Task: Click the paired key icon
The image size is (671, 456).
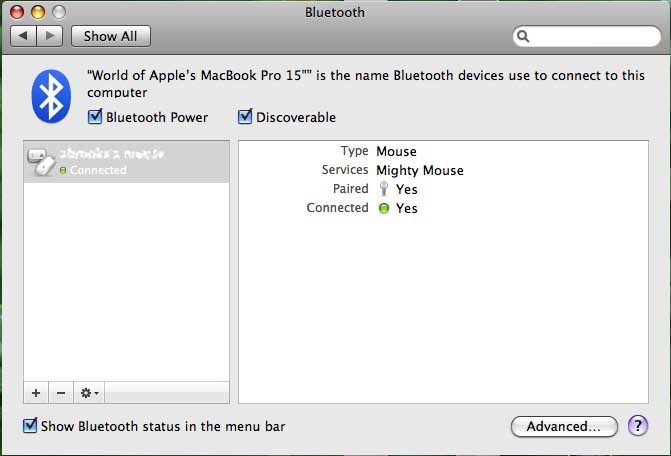Action: click(x=384, y=189)
